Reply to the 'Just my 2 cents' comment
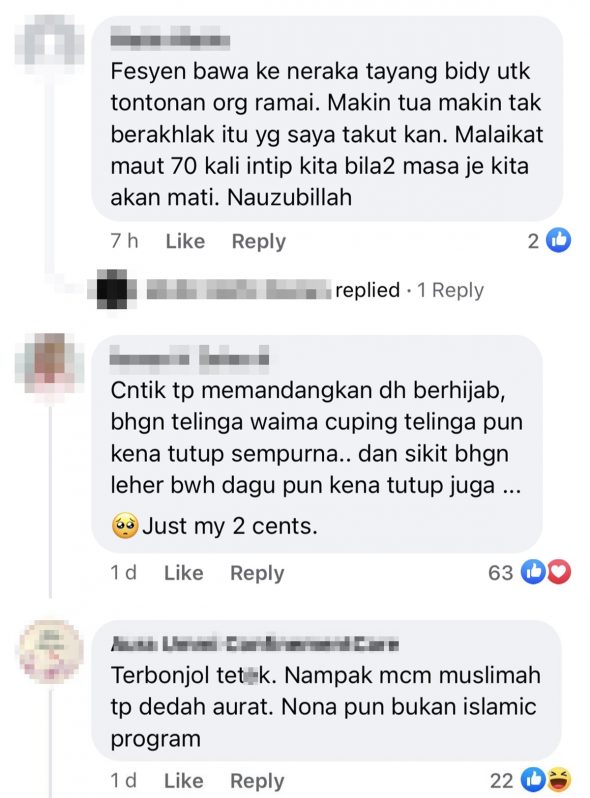 [x=257, y=573]
